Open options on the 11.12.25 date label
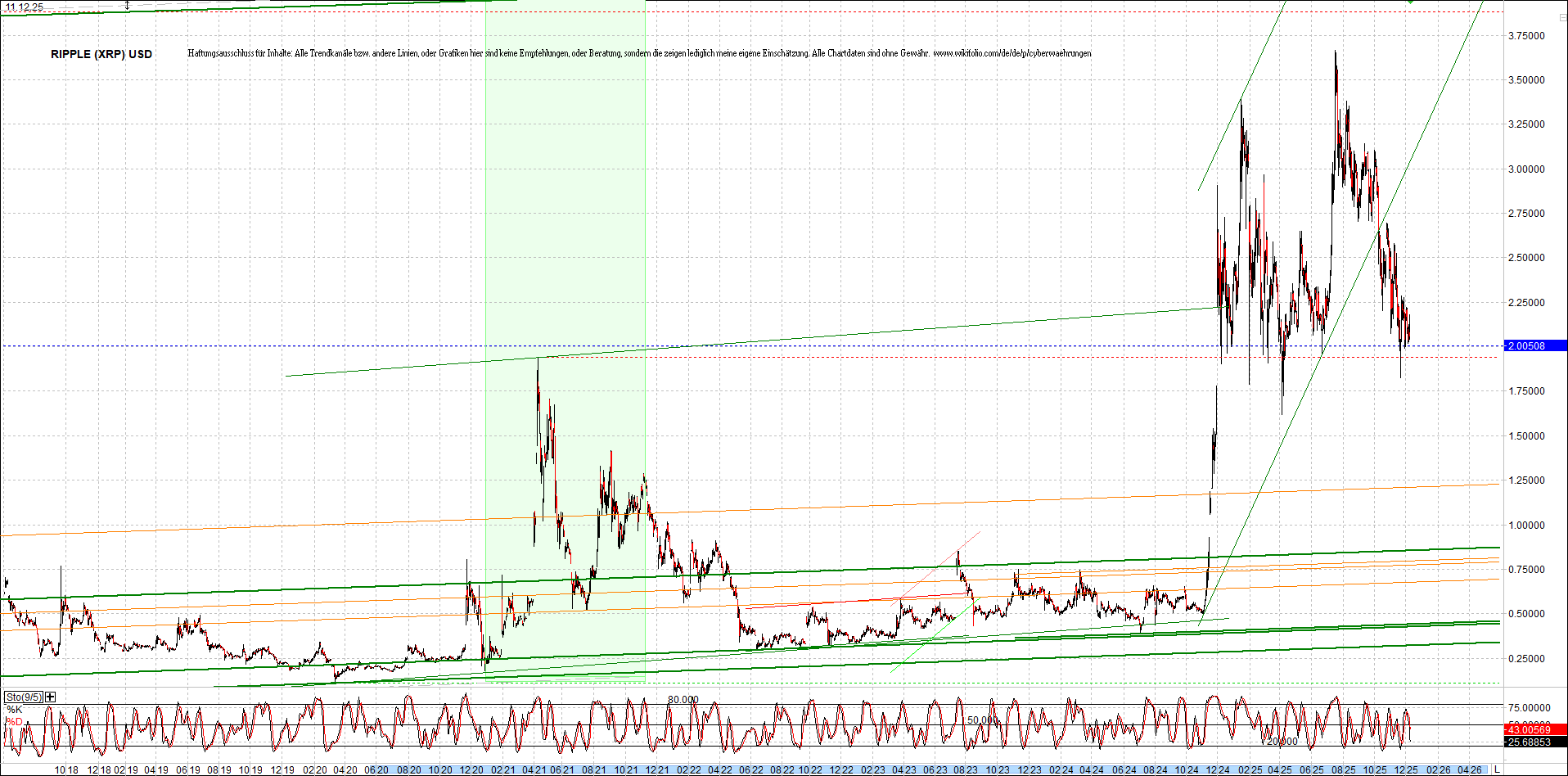This screenshot has width=1568, height=776. [24, 7]
